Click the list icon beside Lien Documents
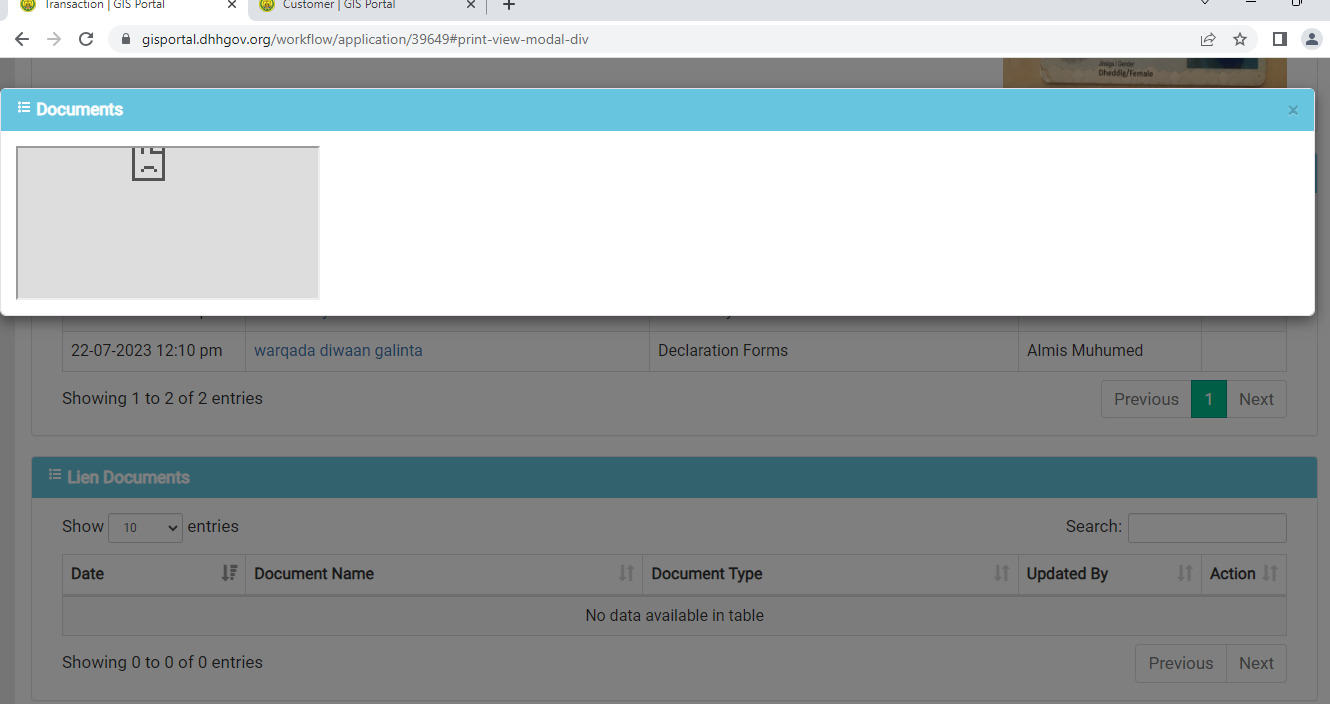This screenshot has width=1330, height=704. pyautogui.click(x=55, y=475)
